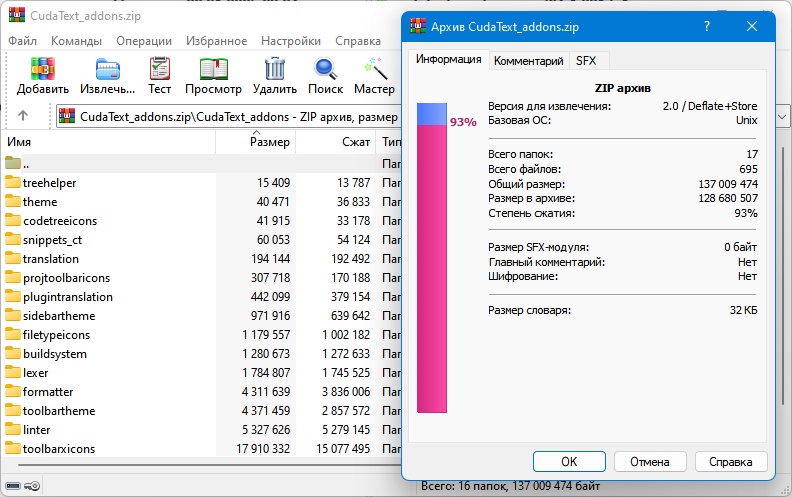The image size is (792, 497).
Task: Click the snippets_ct folder icon
Action: [x=13, y=239]
